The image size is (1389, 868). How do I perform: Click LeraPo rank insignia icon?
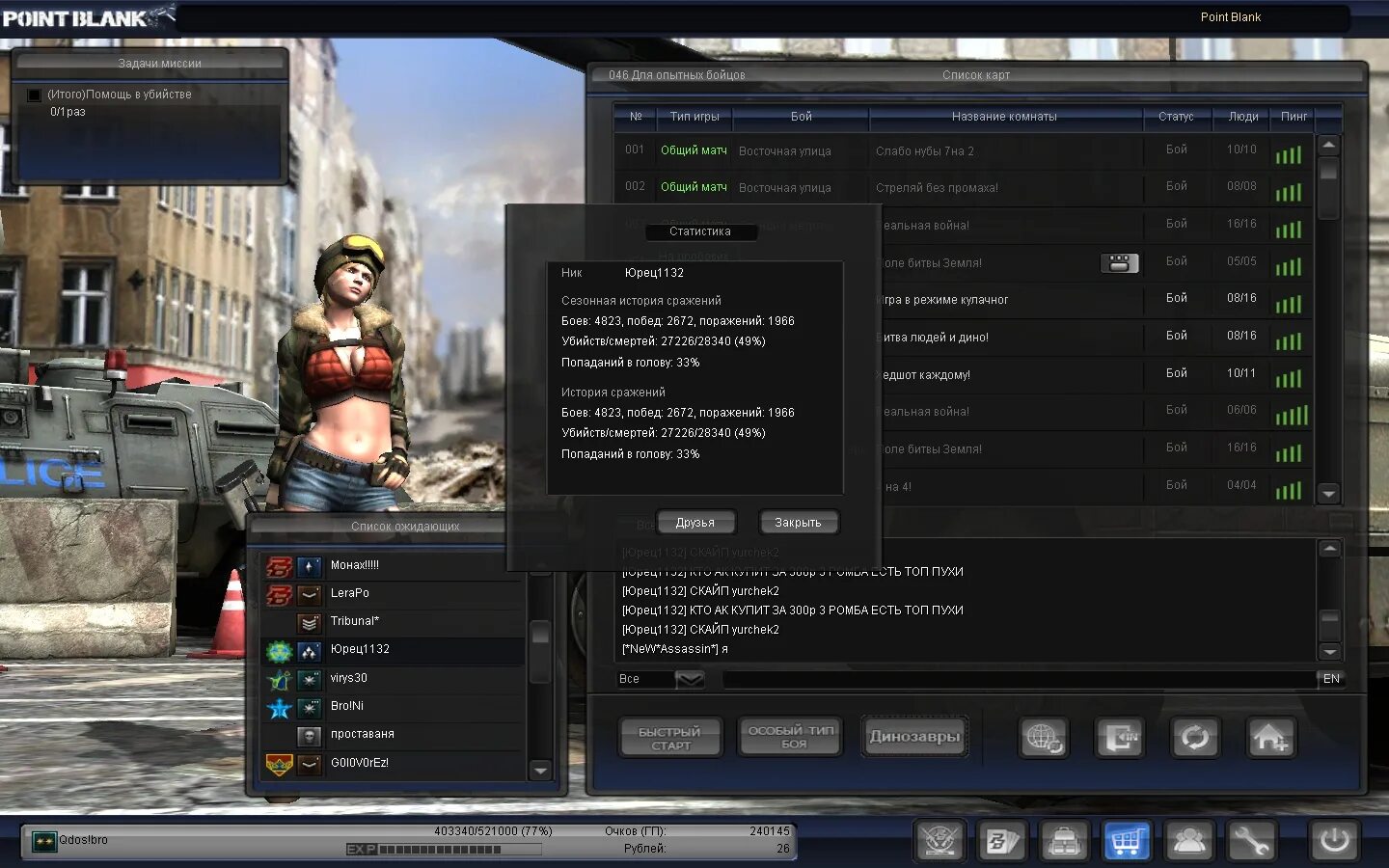[x=309, y=594]
